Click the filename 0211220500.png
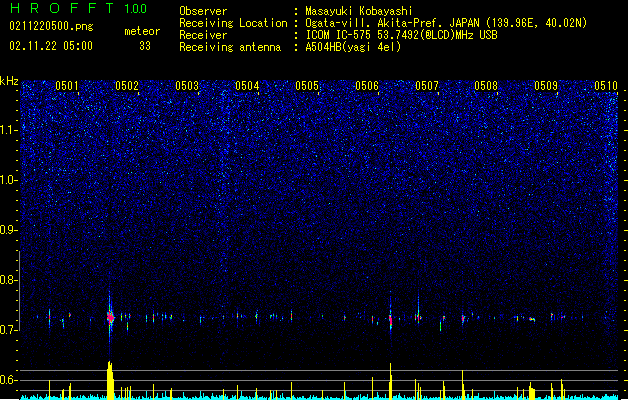The image size is (629, 400). (51, 26)
